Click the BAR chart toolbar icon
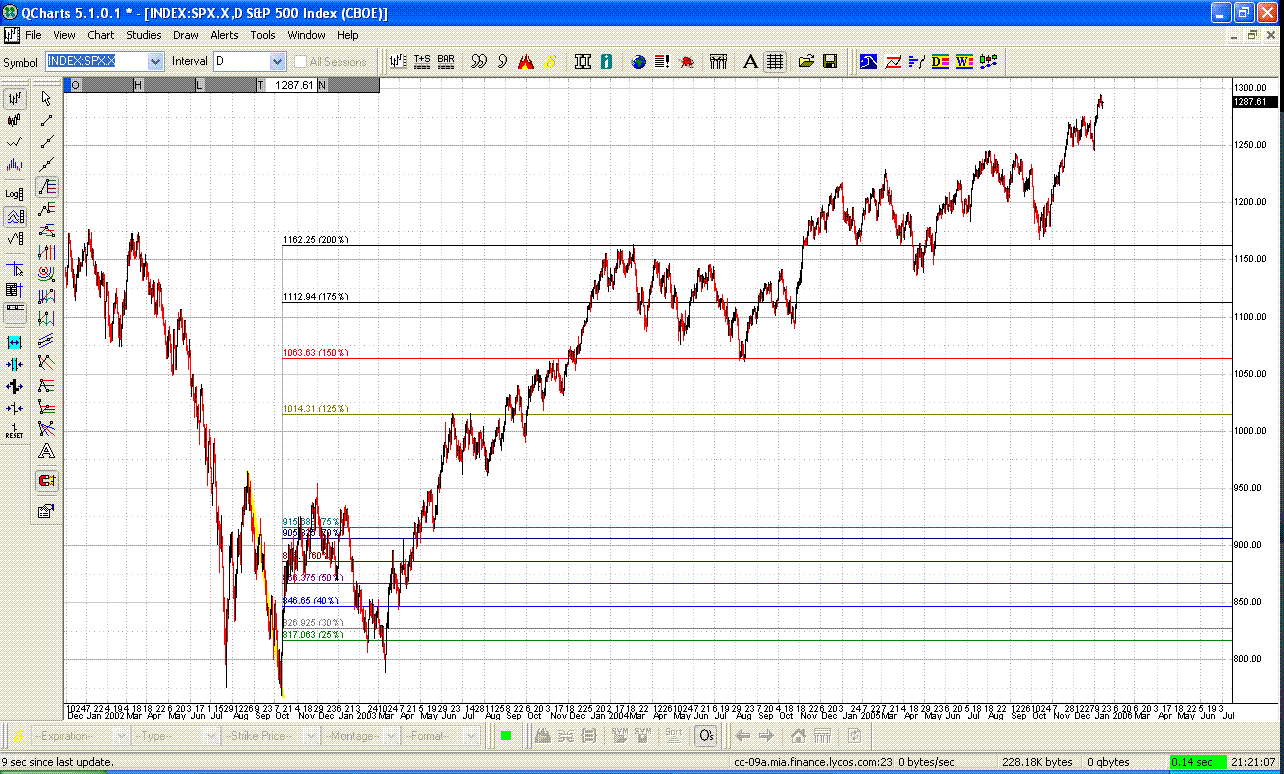 pos(446,61)
